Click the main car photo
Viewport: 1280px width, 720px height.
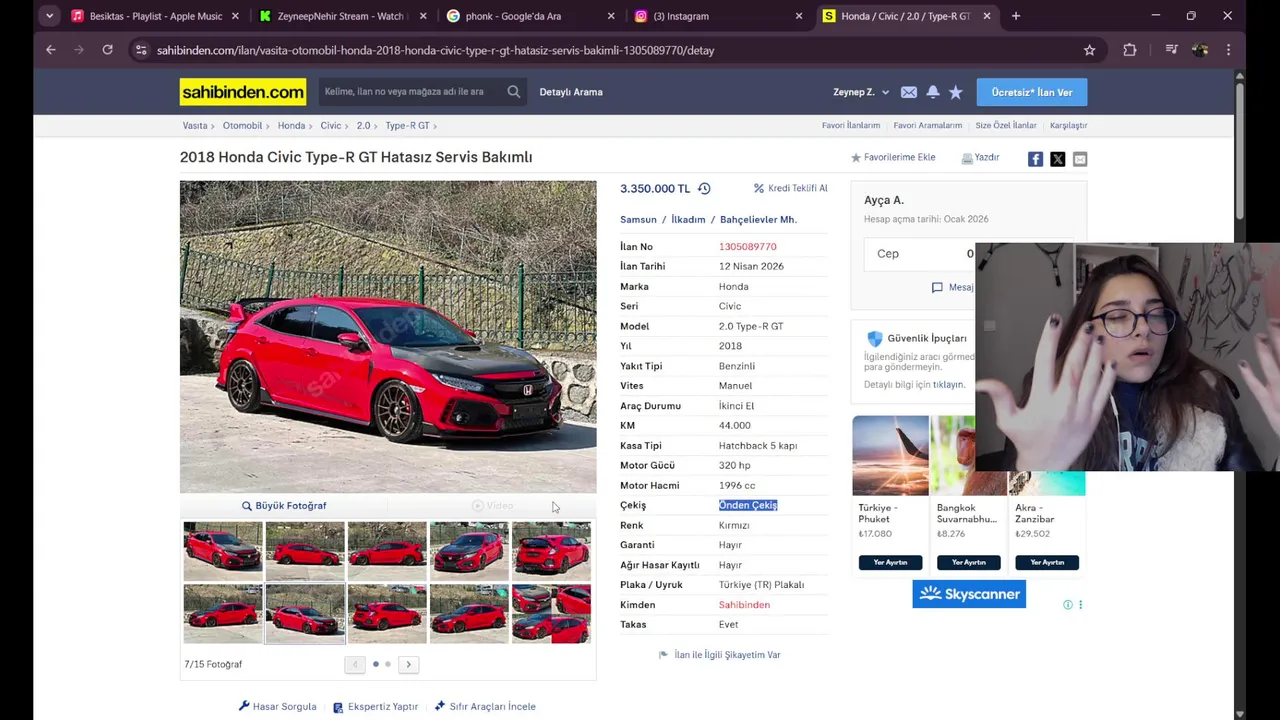388,337
